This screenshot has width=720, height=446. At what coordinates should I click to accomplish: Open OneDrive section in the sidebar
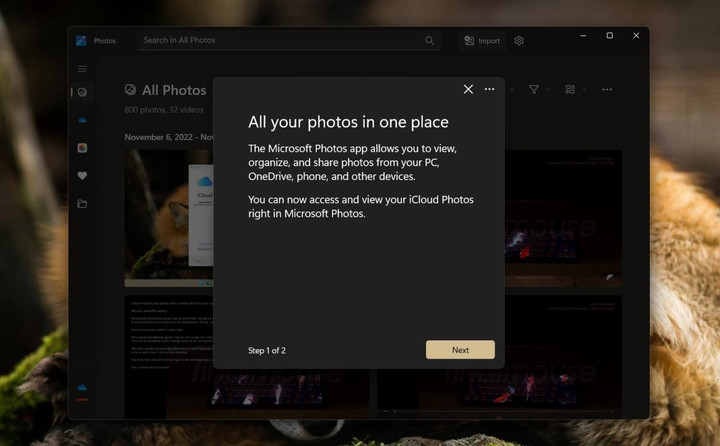[x=82, y=120]
